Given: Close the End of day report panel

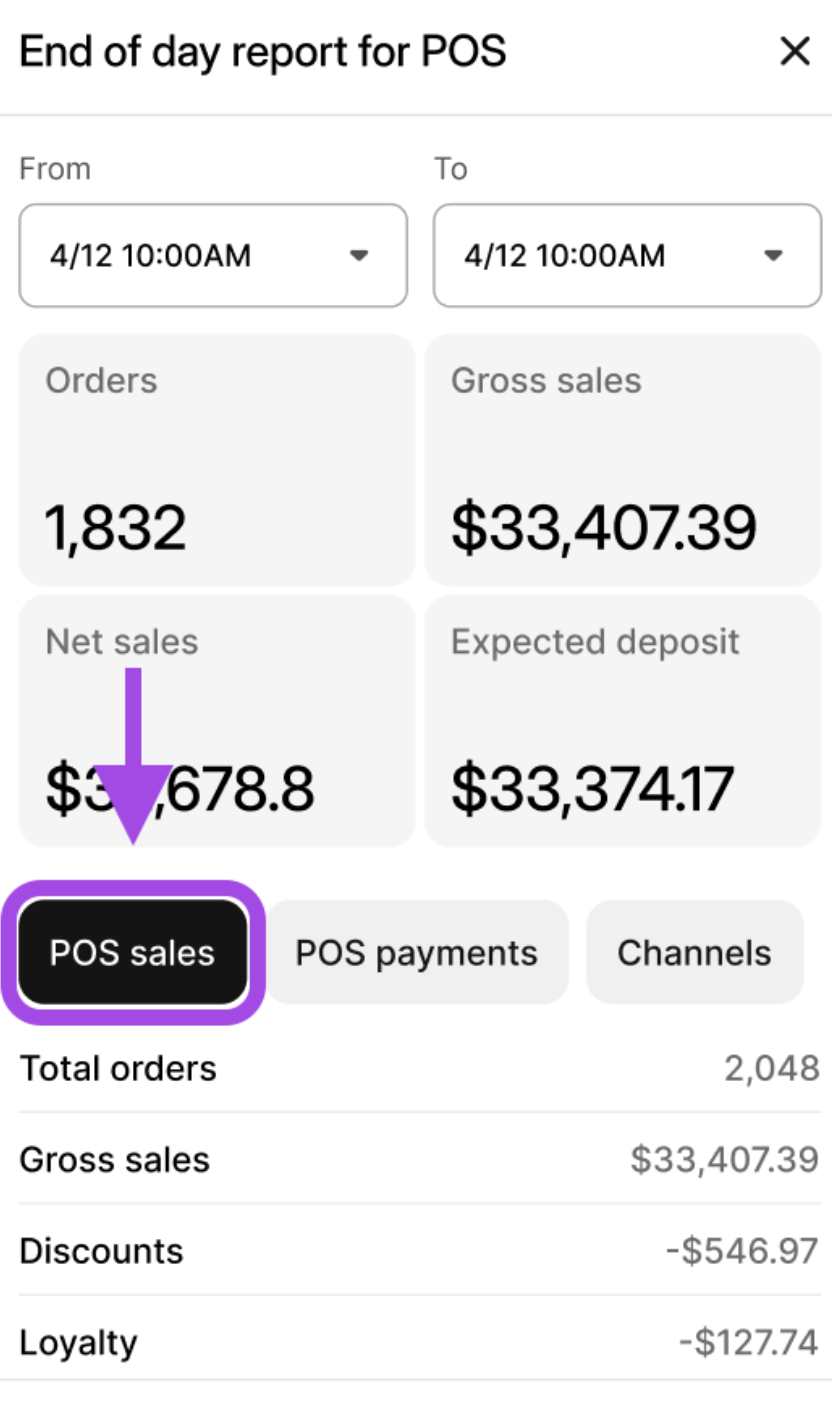Looking at the screenshot, I should 794,51.
